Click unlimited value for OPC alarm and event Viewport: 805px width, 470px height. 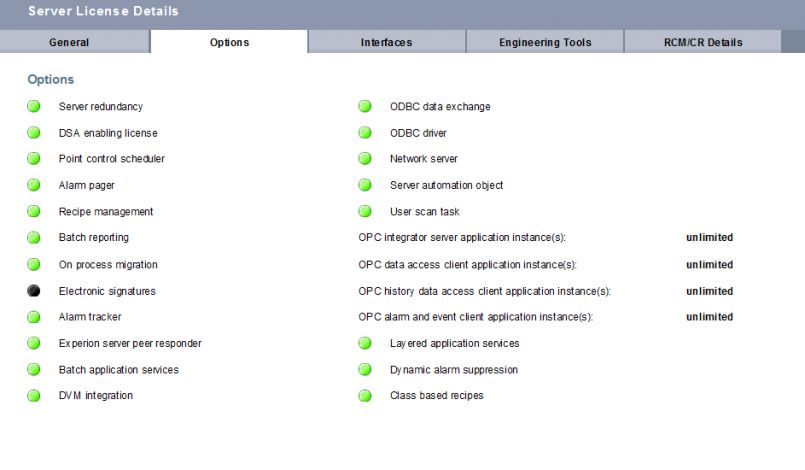(x=710, y=317)
